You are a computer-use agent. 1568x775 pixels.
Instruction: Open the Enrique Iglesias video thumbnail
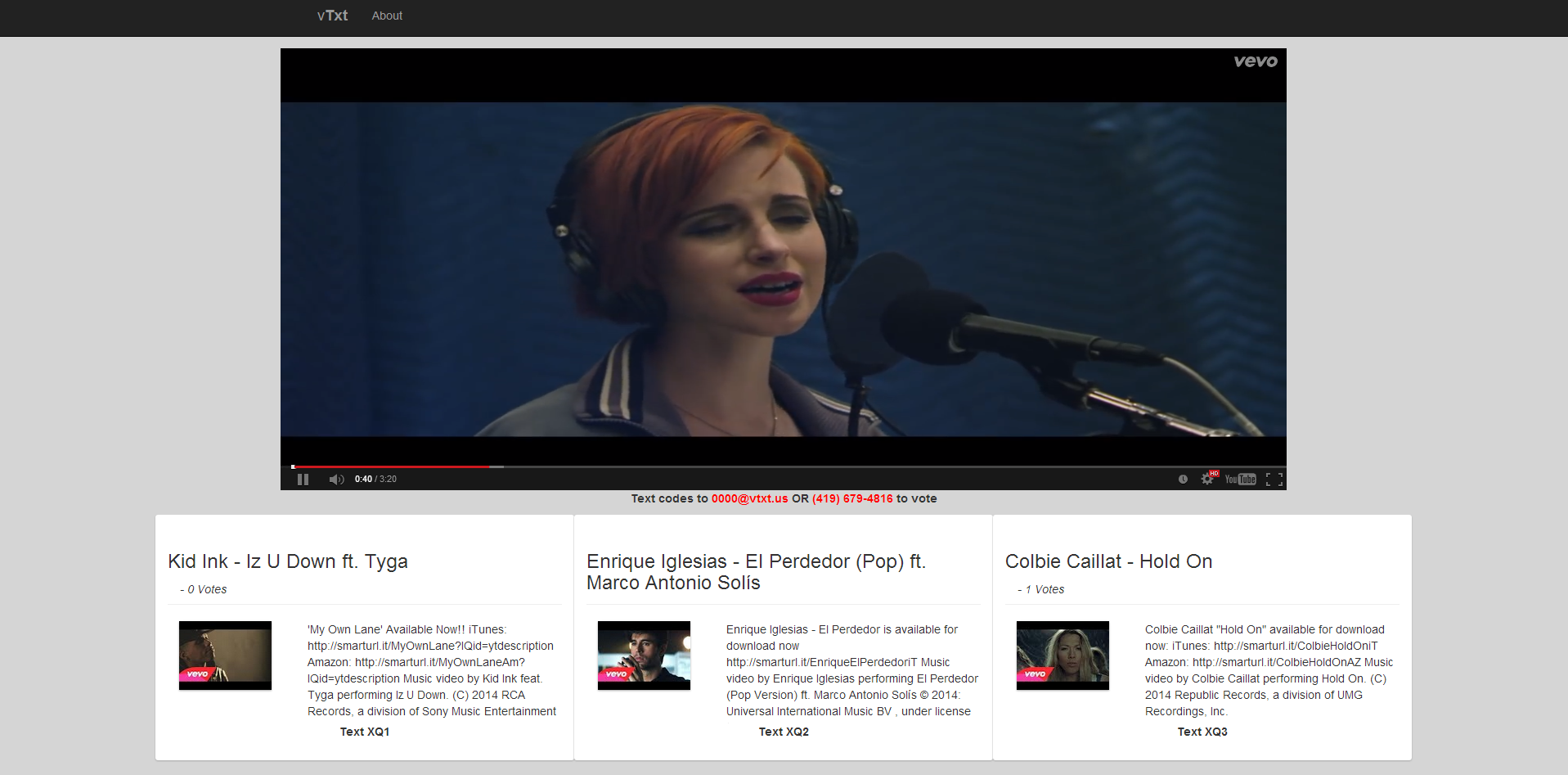[x=644, y=656]
